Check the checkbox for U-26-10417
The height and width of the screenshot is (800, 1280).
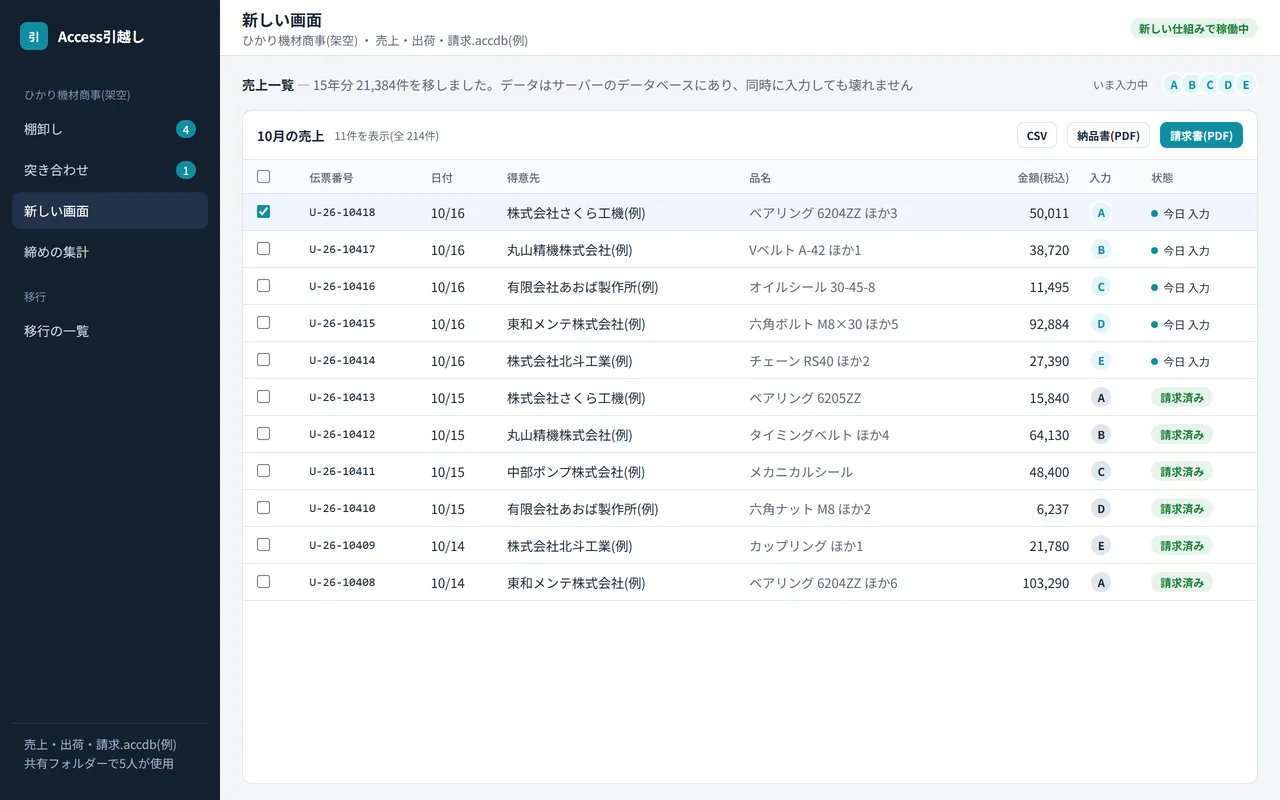pyautogui.click(x=264, y=249)
